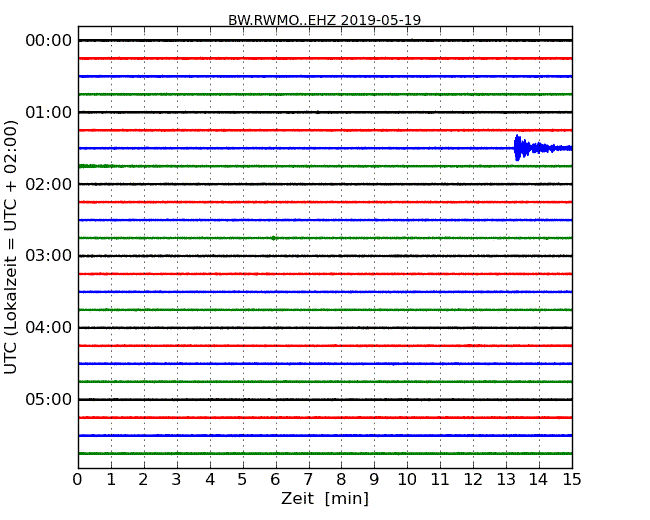The width and height of the screenshot is (650, 520).
Task: Click x-axis tick label 14
Action: tap(538, 480)
